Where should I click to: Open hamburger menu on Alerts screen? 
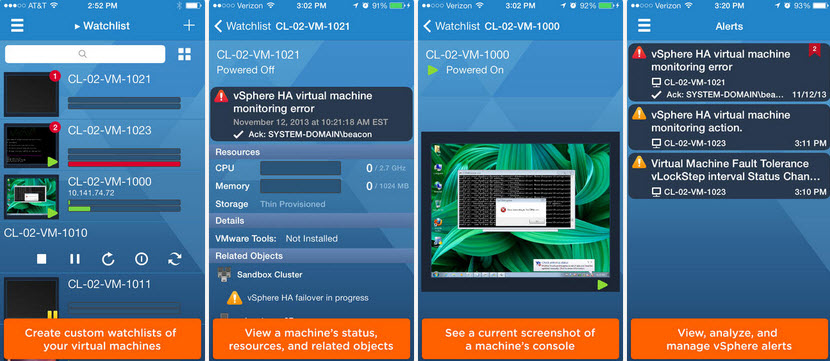pos(644,25)
